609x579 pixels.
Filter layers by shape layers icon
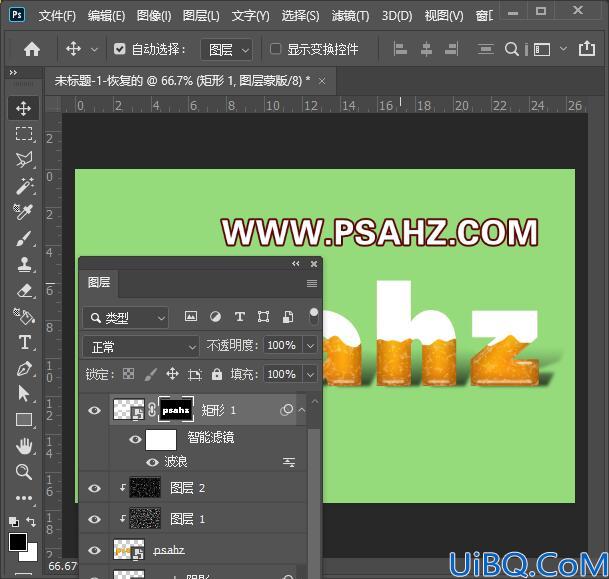pos(264,317)
